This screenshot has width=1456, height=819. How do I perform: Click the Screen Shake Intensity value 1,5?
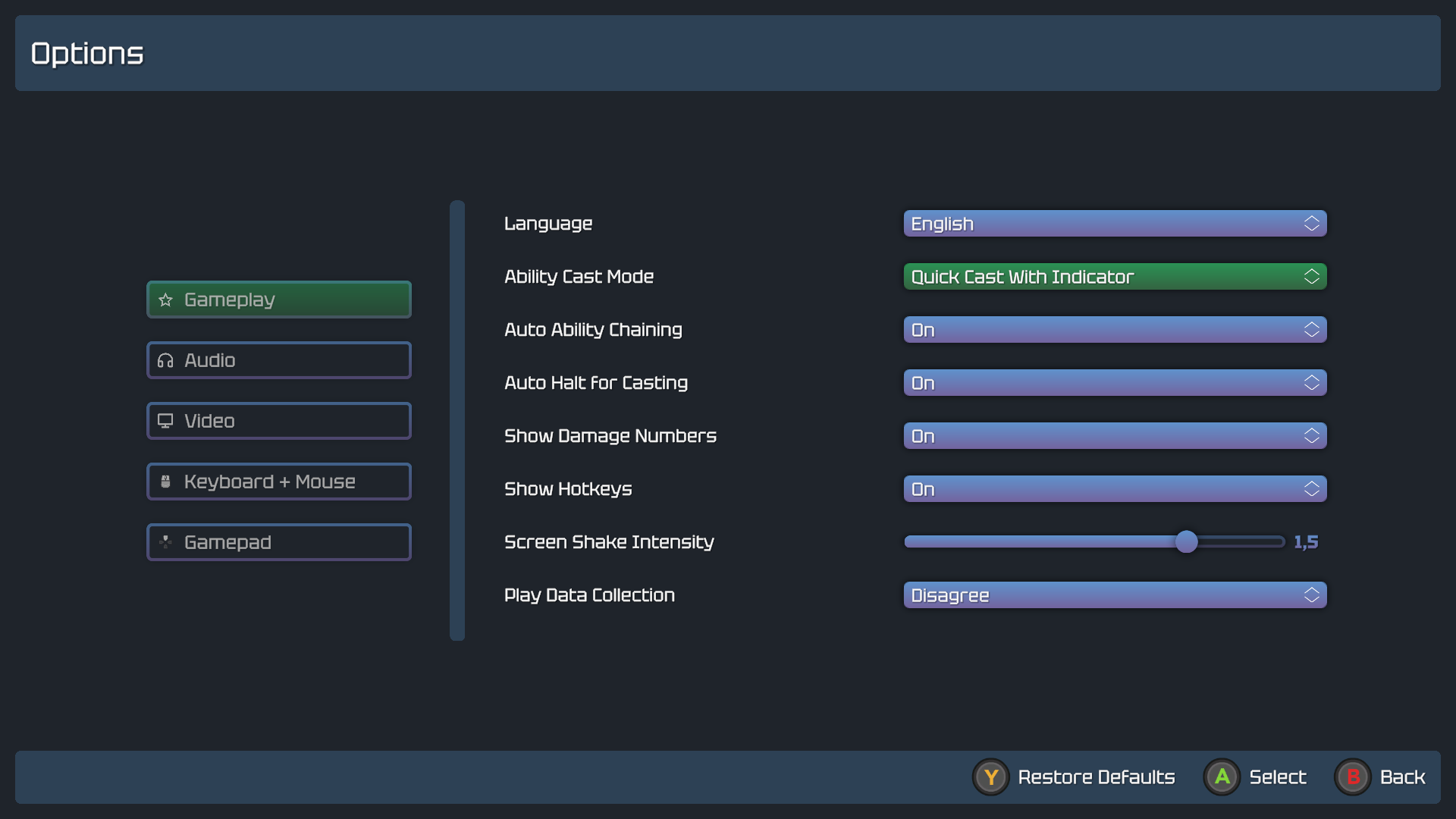click(1306, 542)
